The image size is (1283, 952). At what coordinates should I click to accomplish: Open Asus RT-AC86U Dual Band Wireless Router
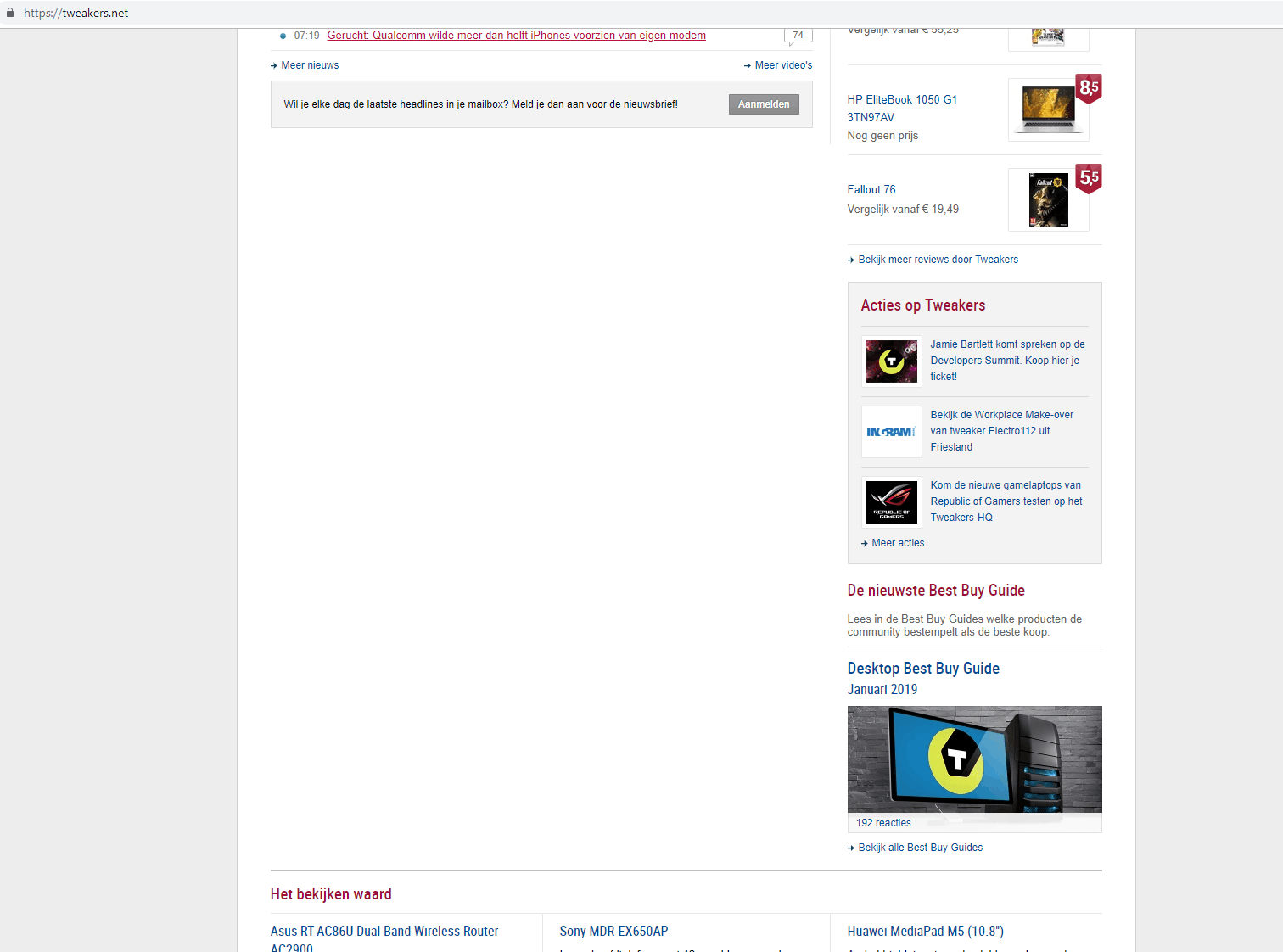tap(384, 940)
